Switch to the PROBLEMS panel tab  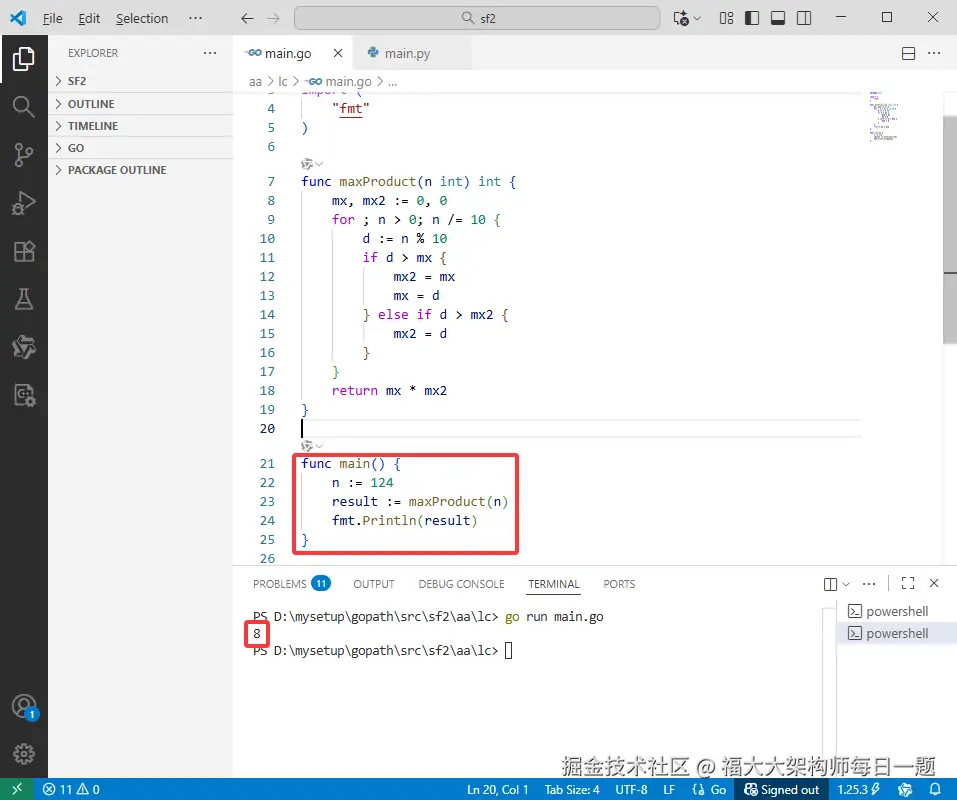[291, 584]
